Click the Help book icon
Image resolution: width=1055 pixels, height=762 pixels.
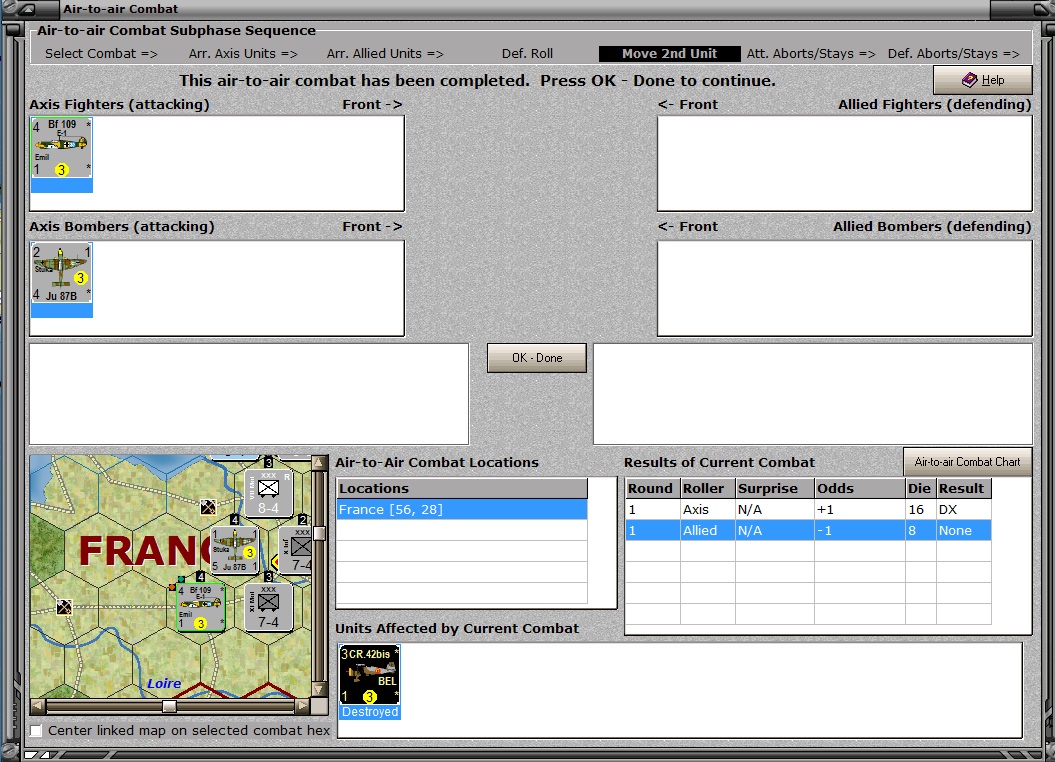970,80
